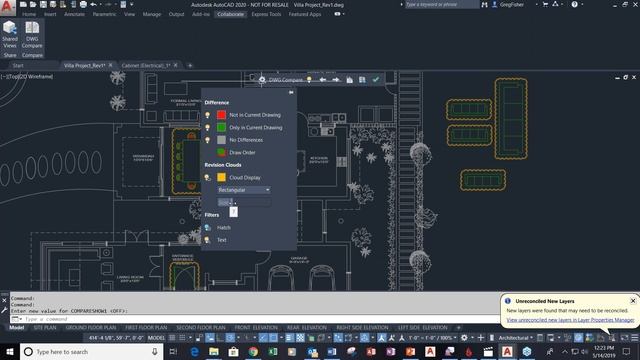Click the Shared Views ribbon button
This screenshot has height=360, width=640.
(x=10, y=35)
